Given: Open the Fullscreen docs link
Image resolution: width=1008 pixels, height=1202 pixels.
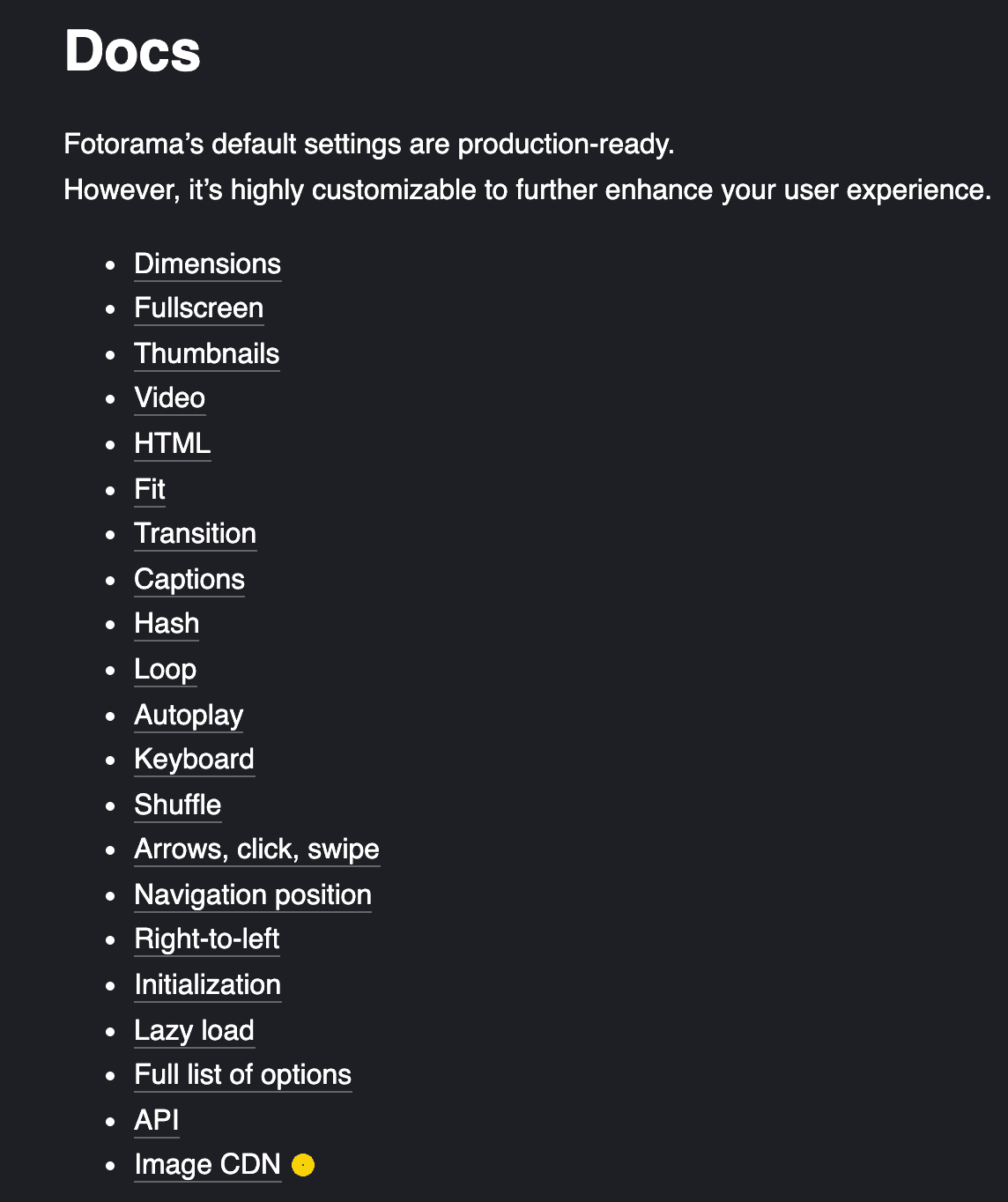Looking at the screenshot, I should pos(199,308).
